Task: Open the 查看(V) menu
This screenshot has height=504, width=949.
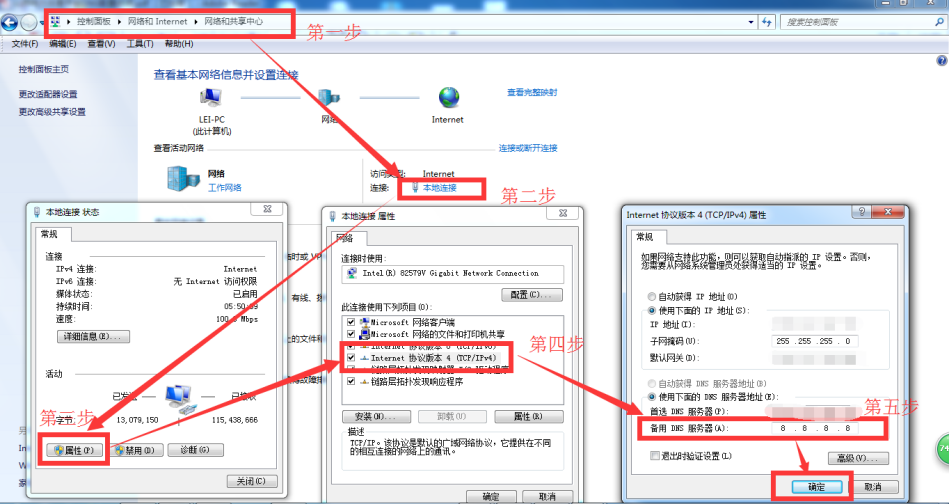Action: (x=101, y=44)
